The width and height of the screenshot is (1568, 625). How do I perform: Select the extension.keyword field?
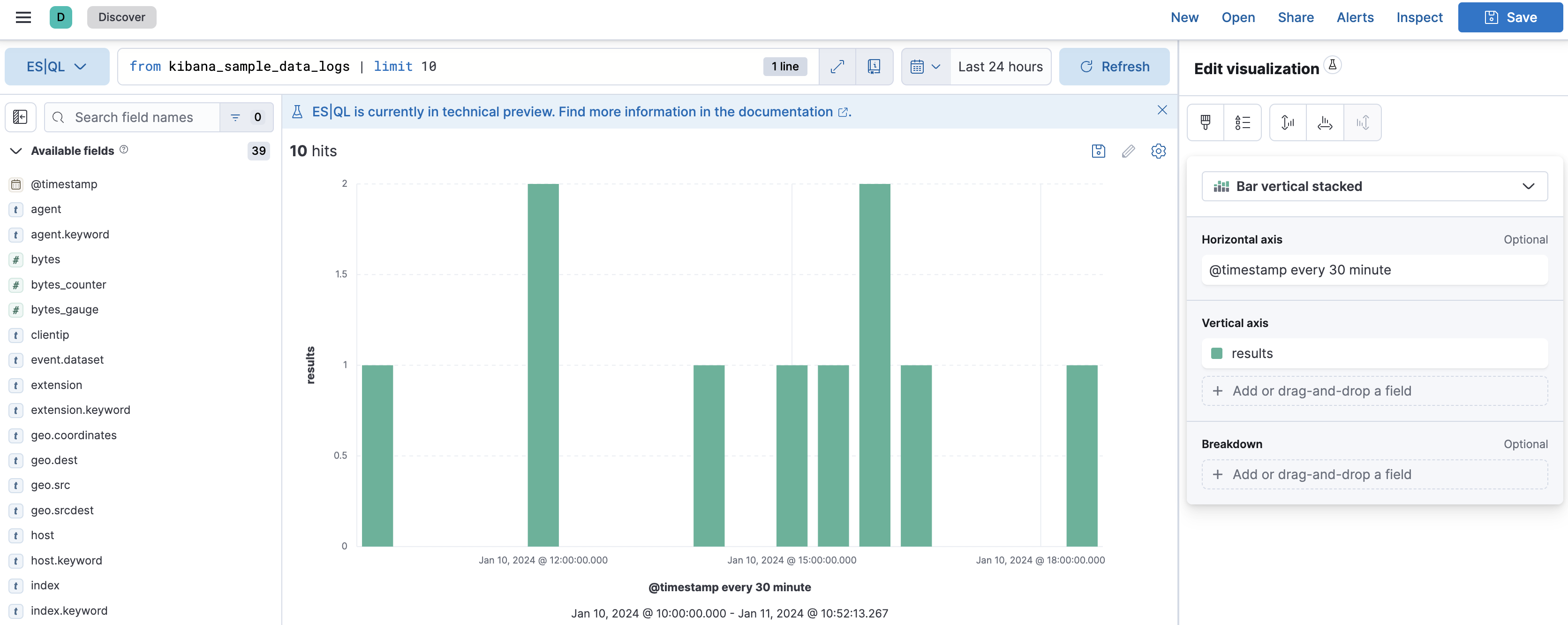[80, 410]
